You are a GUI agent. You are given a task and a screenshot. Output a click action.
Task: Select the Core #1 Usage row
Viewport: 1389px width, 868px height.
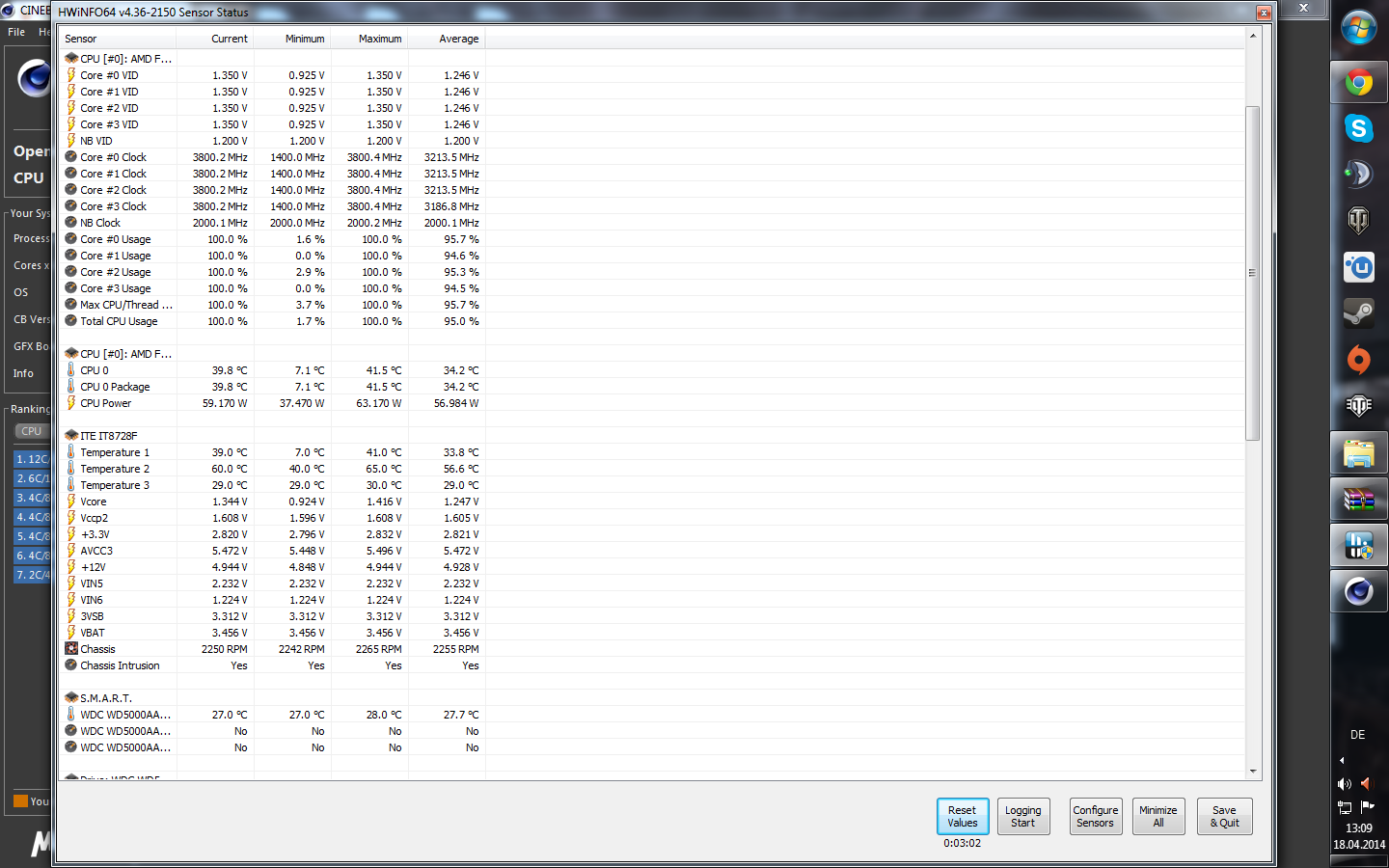[272, 256]
